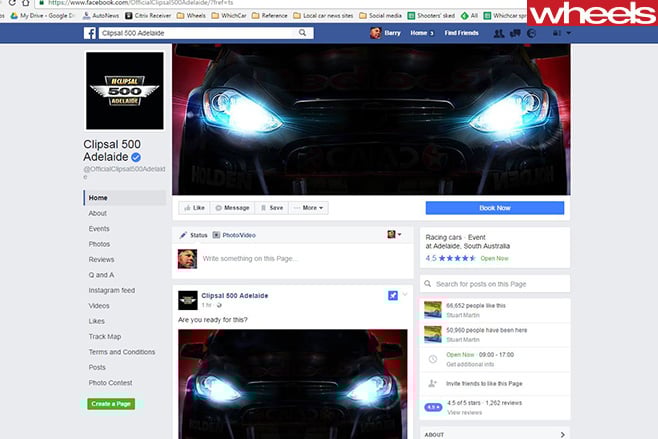Click the Create a Page button
This screenshot has width=658, height=439.
click(x=111, y=404)
